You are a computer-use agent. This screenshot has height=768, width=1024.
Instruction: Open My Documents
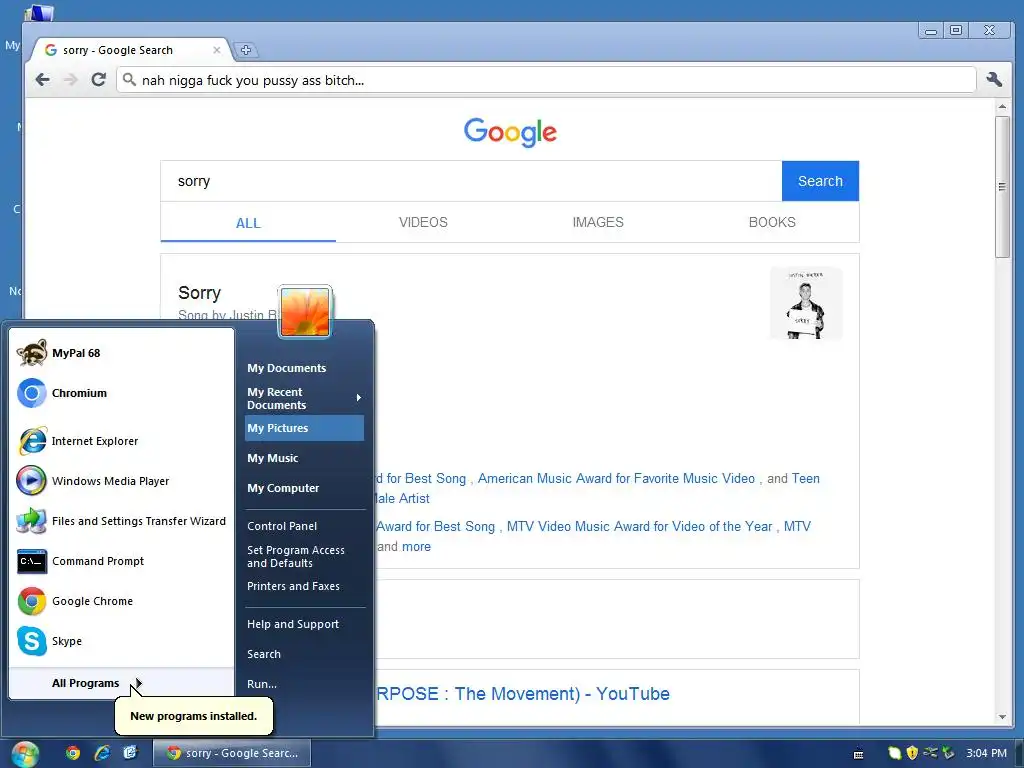click(304, 368)
